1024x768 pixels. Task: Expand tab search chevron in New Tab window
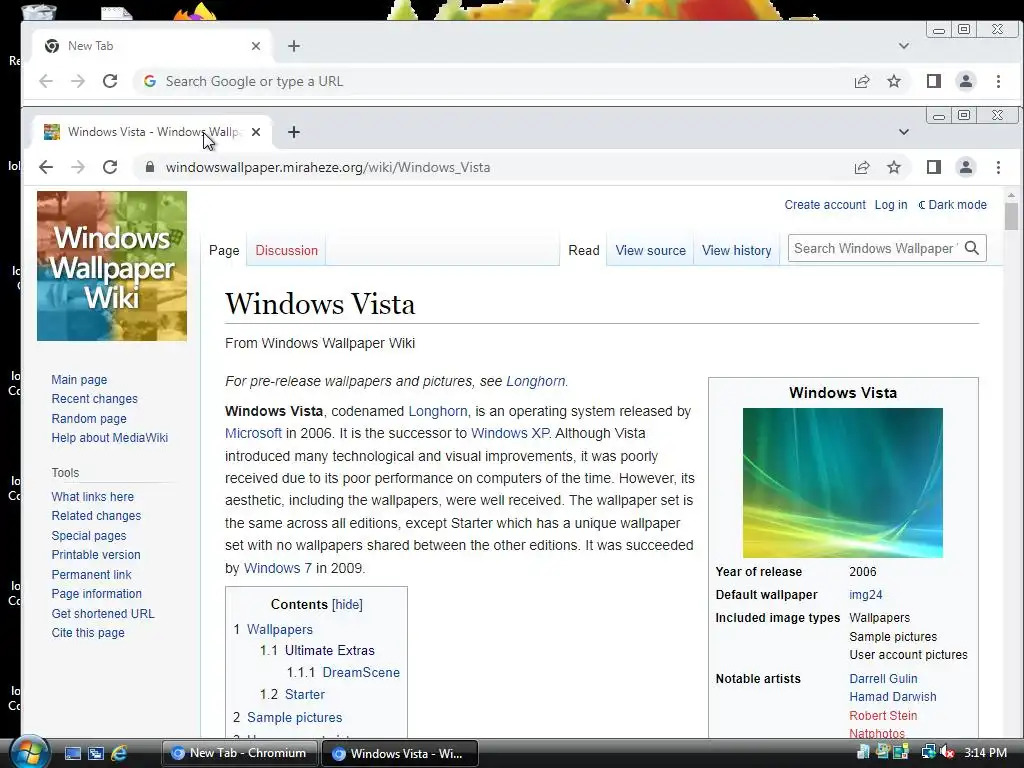click(x=904, y=46)
